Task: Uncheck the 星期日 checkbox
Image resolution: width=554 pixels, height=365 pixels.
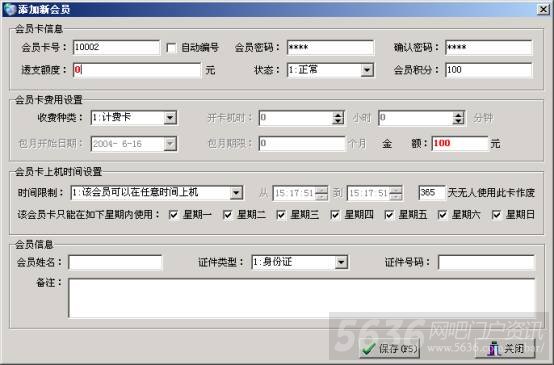Action: 496,215
